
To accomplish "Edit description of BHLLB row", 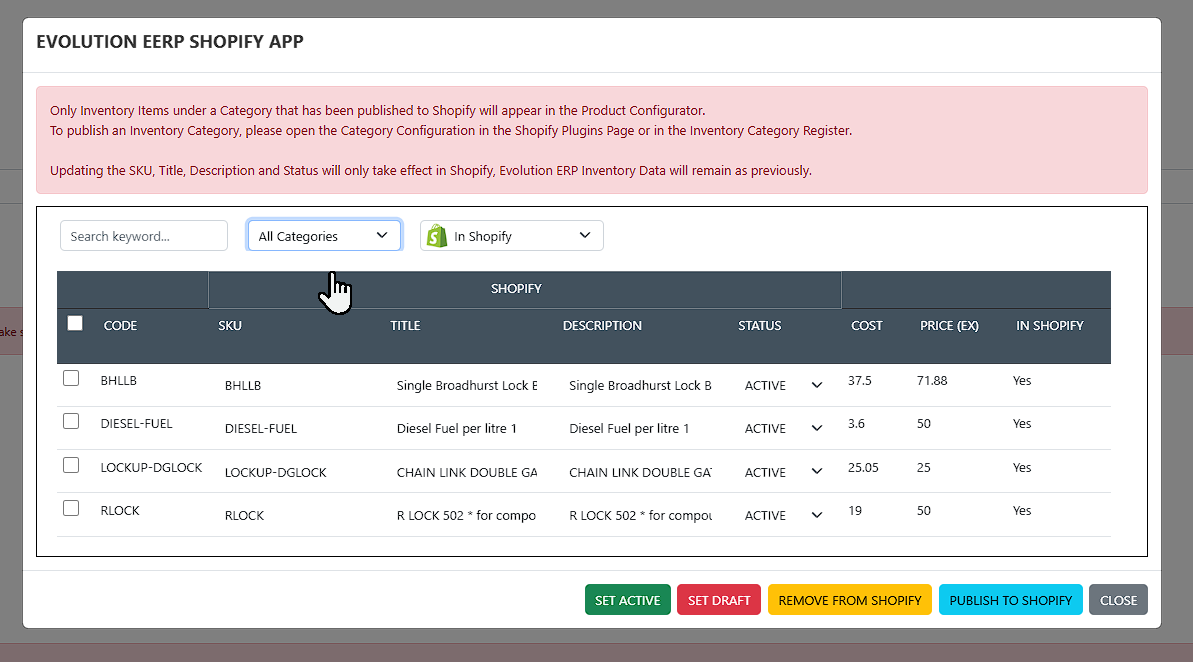I will point(641,385).
